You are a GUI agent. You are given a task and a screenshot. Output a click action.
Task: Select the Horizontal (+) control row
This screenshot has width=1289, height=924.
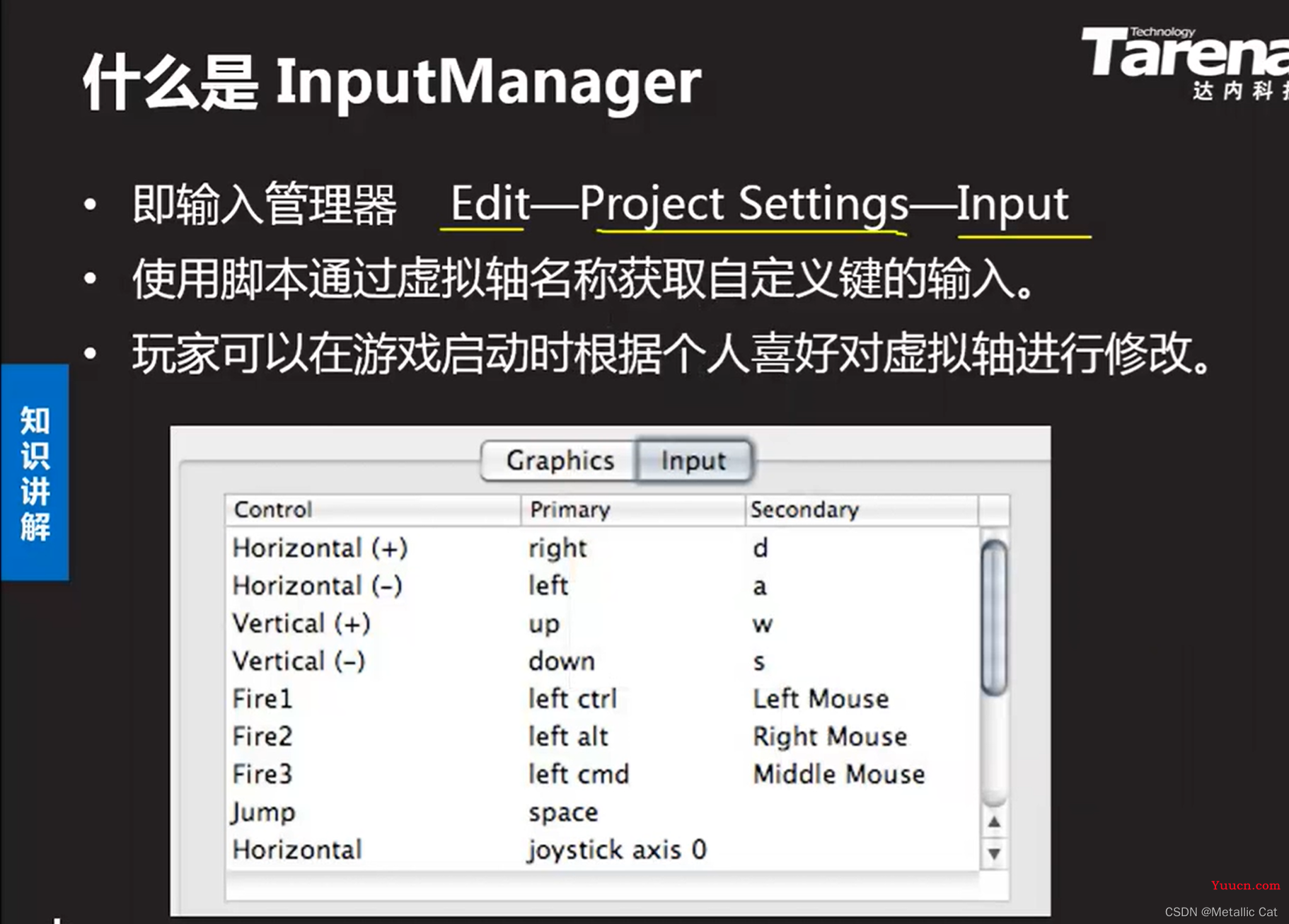coord(603,548)
